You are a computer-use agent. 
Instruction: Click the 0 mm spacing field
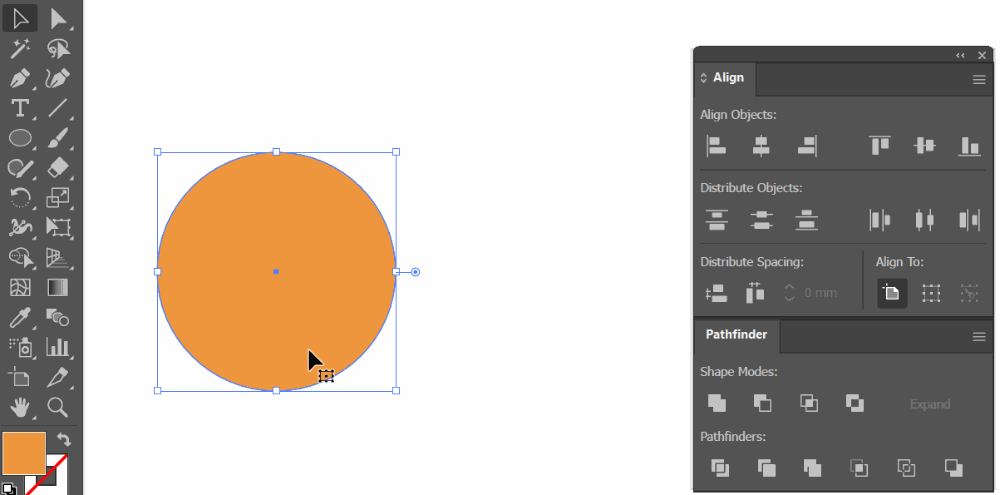(820, 293)
